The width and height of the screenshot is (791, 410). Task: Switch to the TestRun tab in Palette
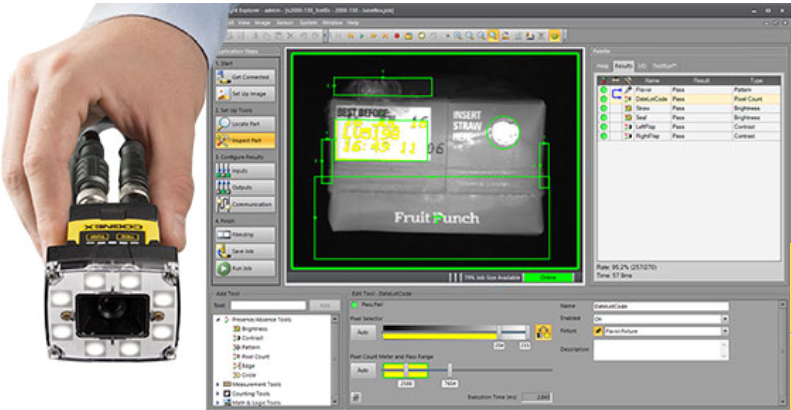[664, 66]
